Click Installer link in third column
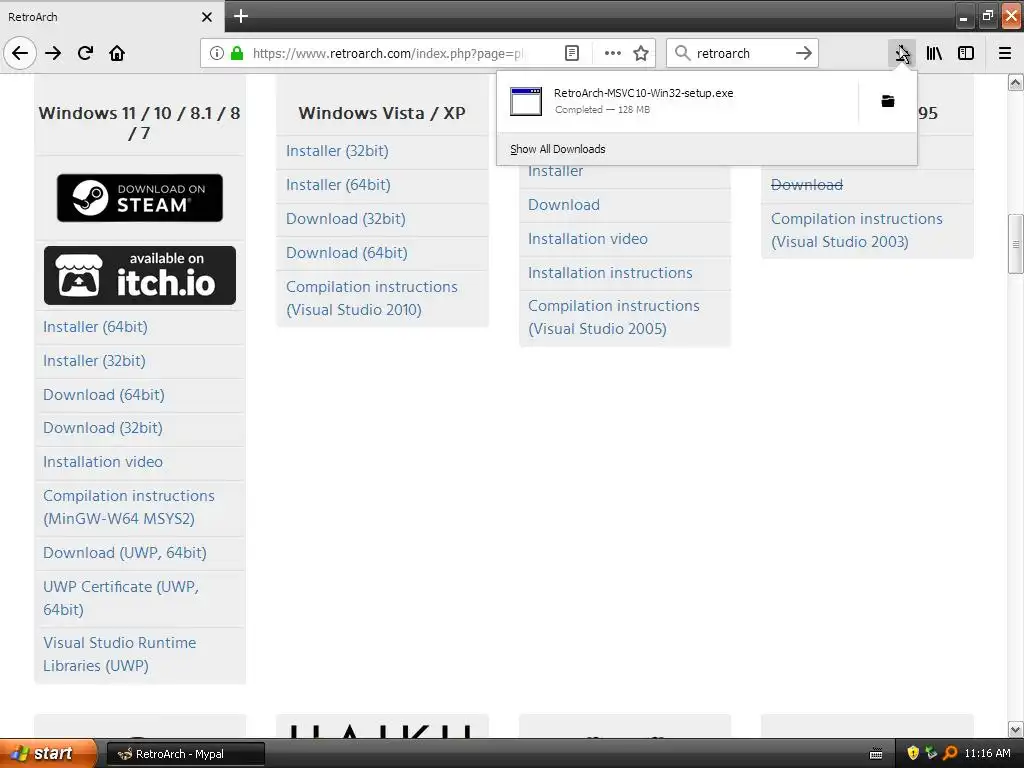Screen dimensions: 1024x768 (555, 172)
